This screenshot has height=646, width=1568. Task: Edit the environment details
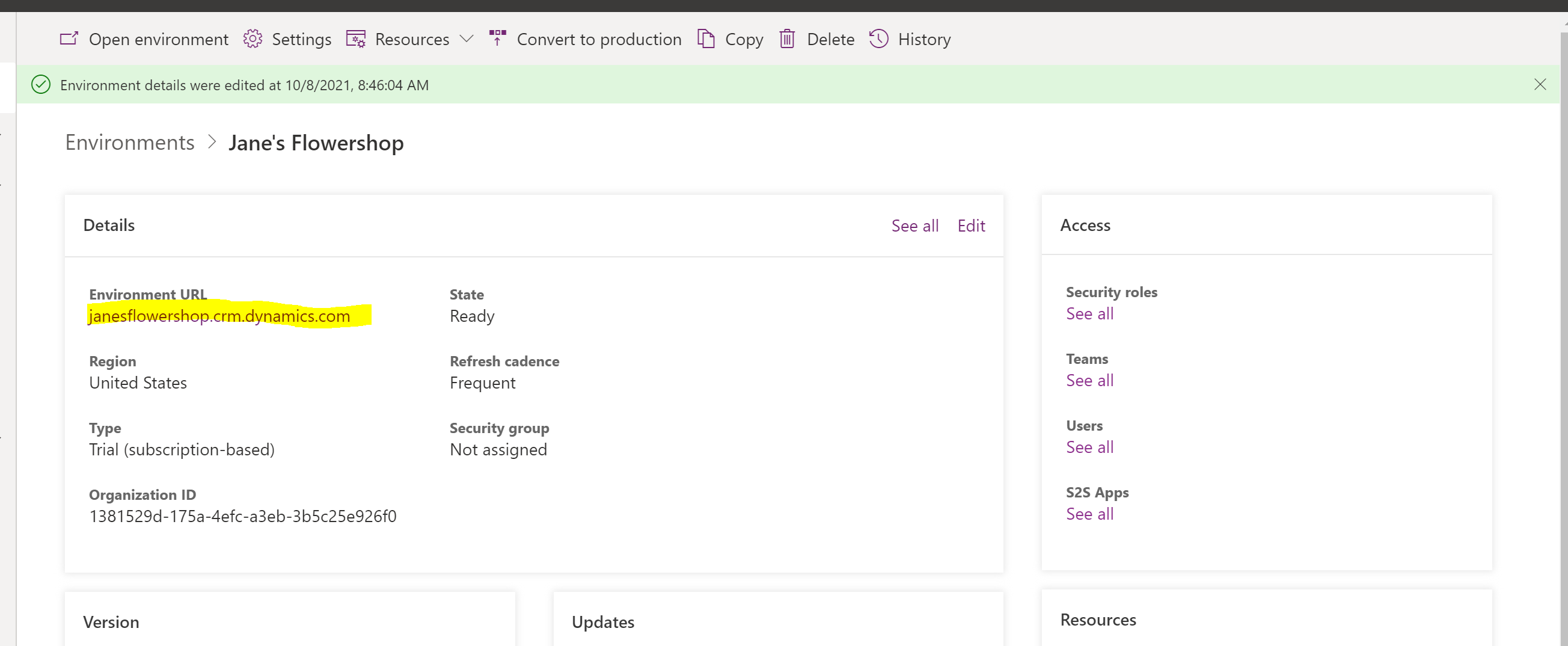tap(971, 226)
